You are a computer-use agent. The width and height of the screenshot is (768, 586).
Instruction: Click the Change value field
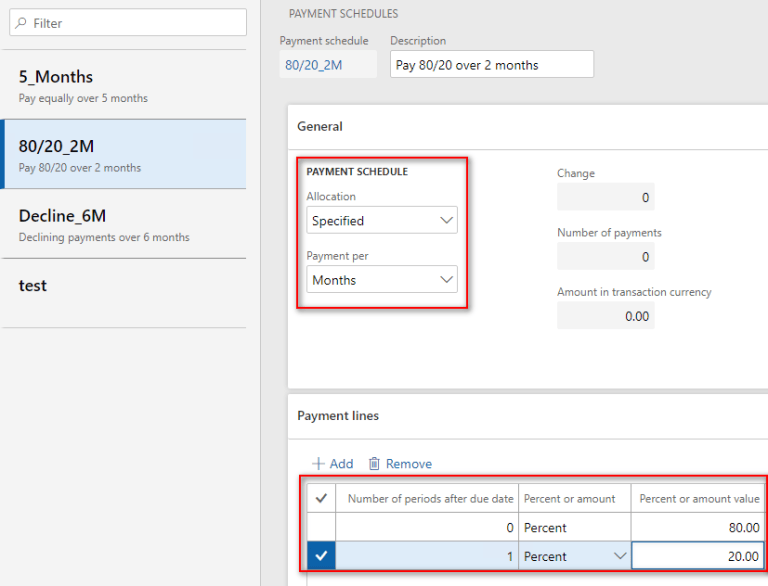(x=605, y=197)
